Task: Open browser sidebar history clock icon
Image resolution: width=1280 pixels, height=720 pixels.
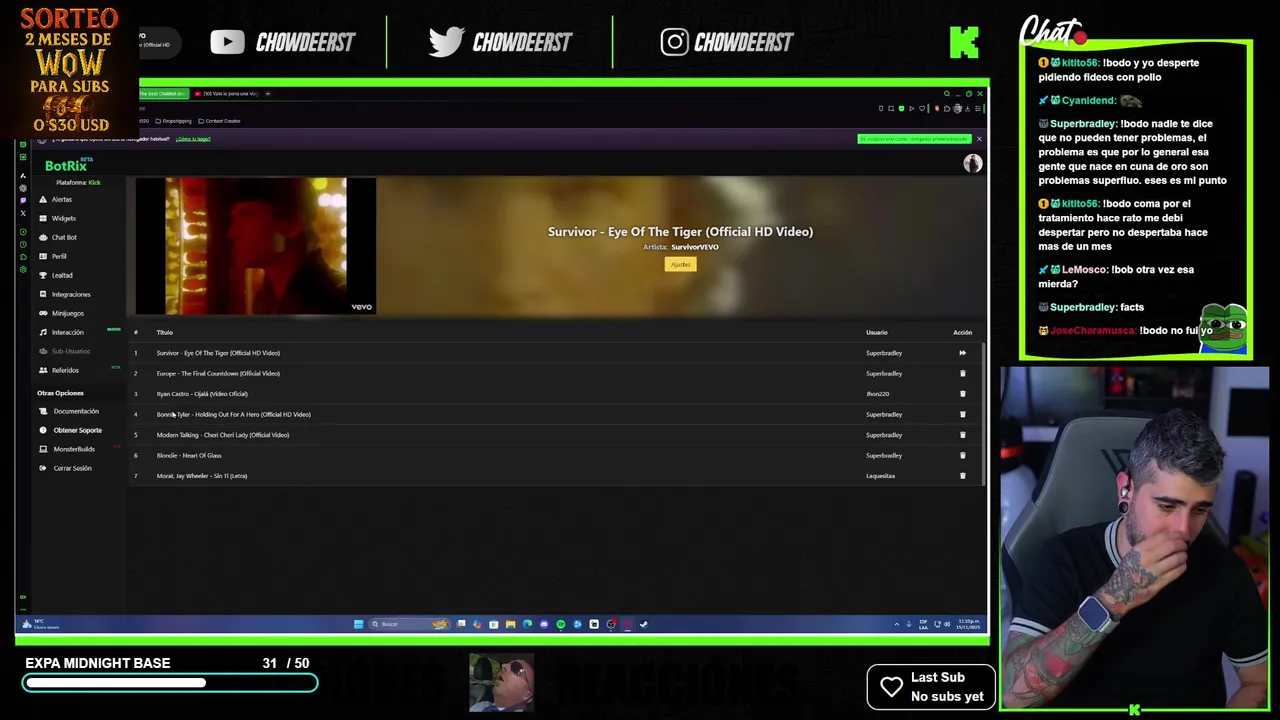Action: click(x=23, y=245)
